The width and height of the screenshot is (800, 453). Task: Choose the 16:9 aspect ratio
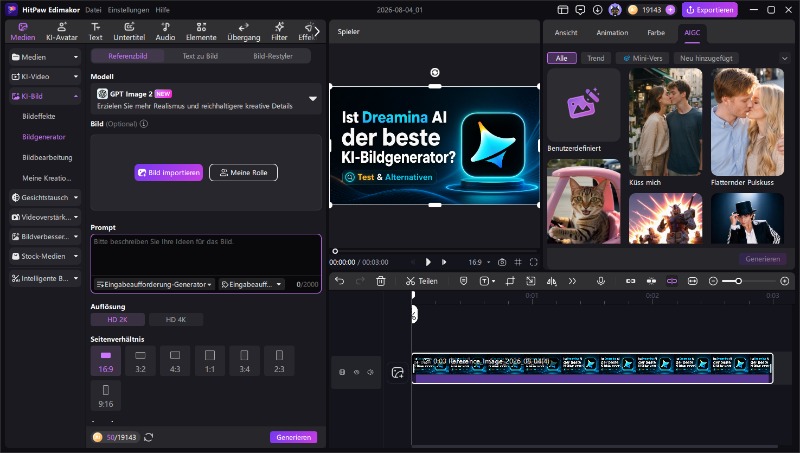point(106,361)
